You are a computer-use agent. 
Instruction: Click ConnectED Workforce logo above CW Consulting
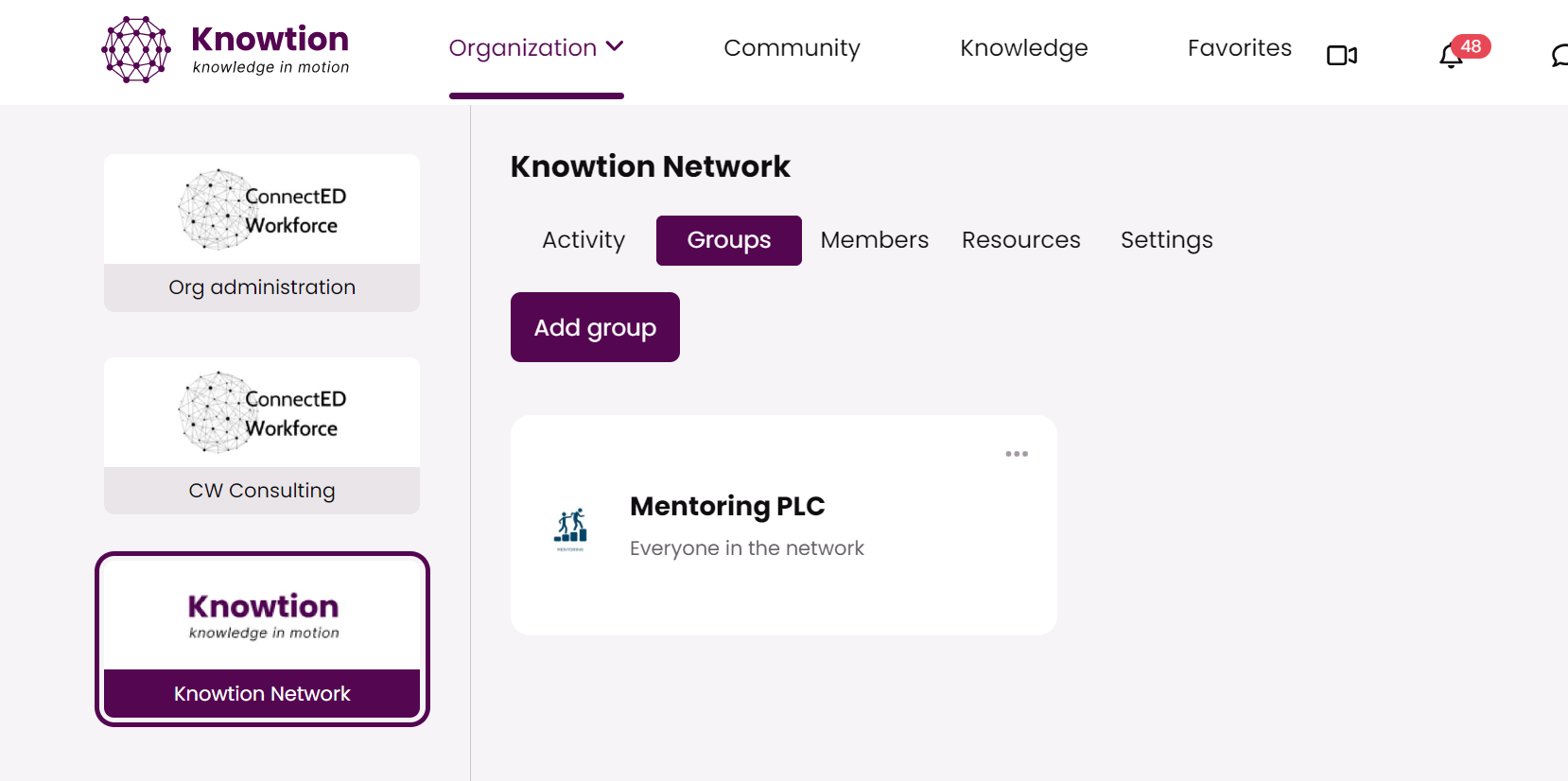point(262,412)
